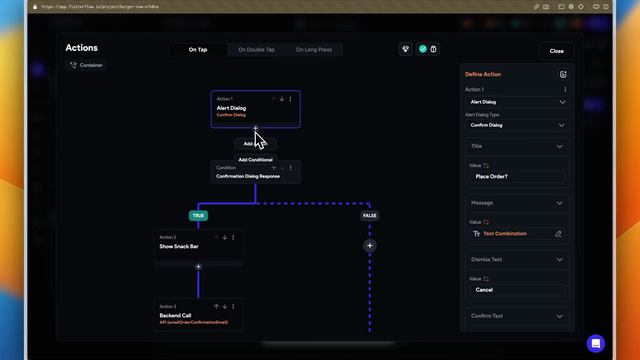Click plus button below Show Snack Bar
640x360 pixels.
198,267
